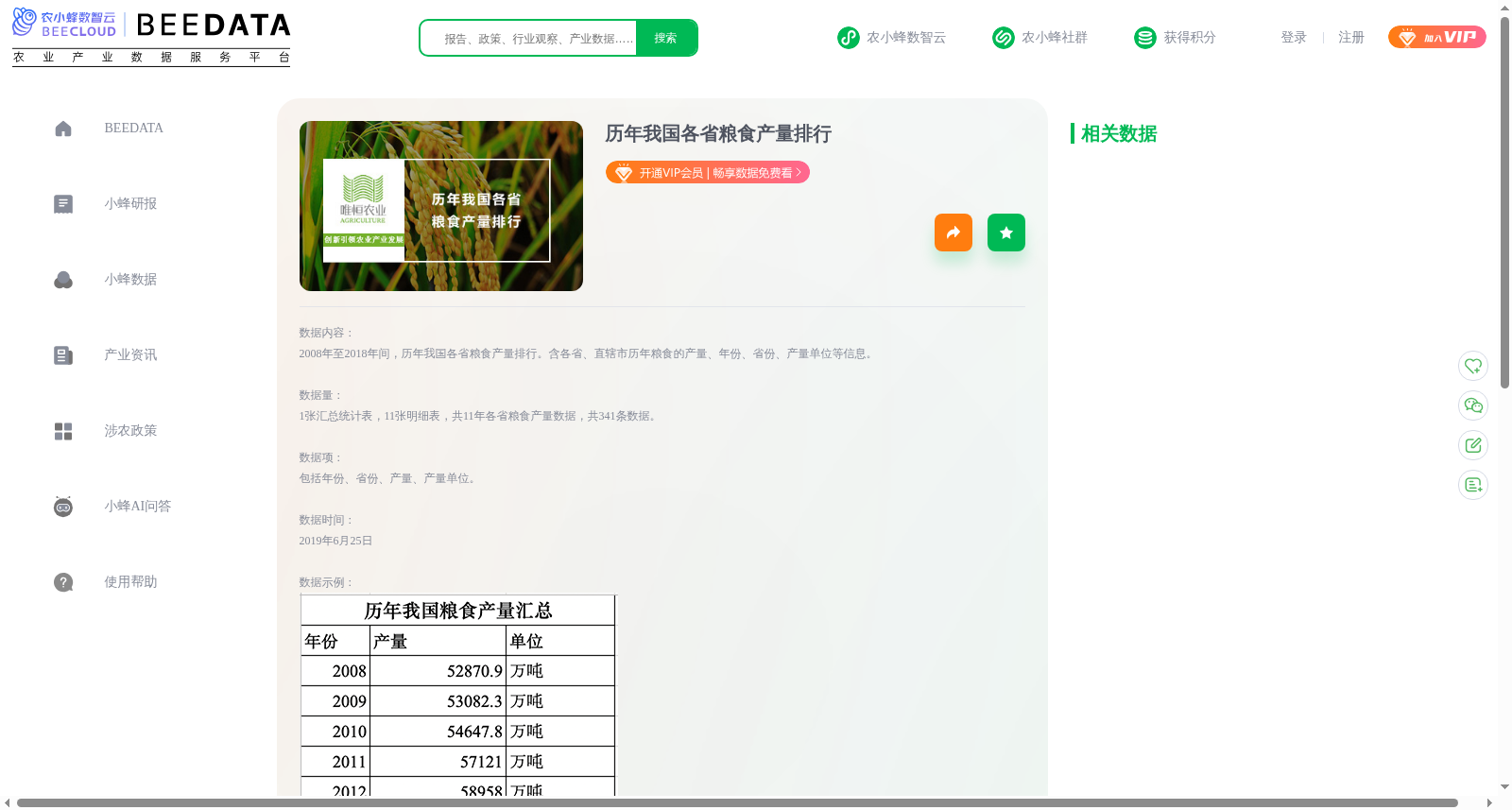
Task: Click the 小蜂AI问答 robot icon
Action: click(63, 507)
